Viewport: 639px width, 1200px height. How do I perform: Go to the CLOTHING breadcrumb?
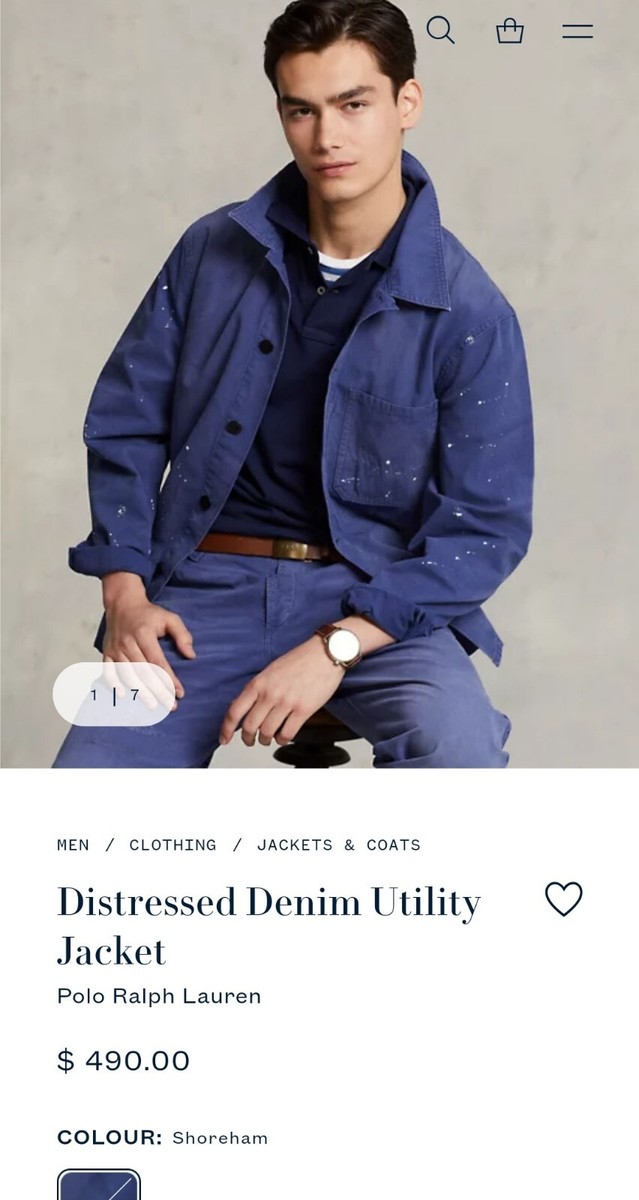173,845
